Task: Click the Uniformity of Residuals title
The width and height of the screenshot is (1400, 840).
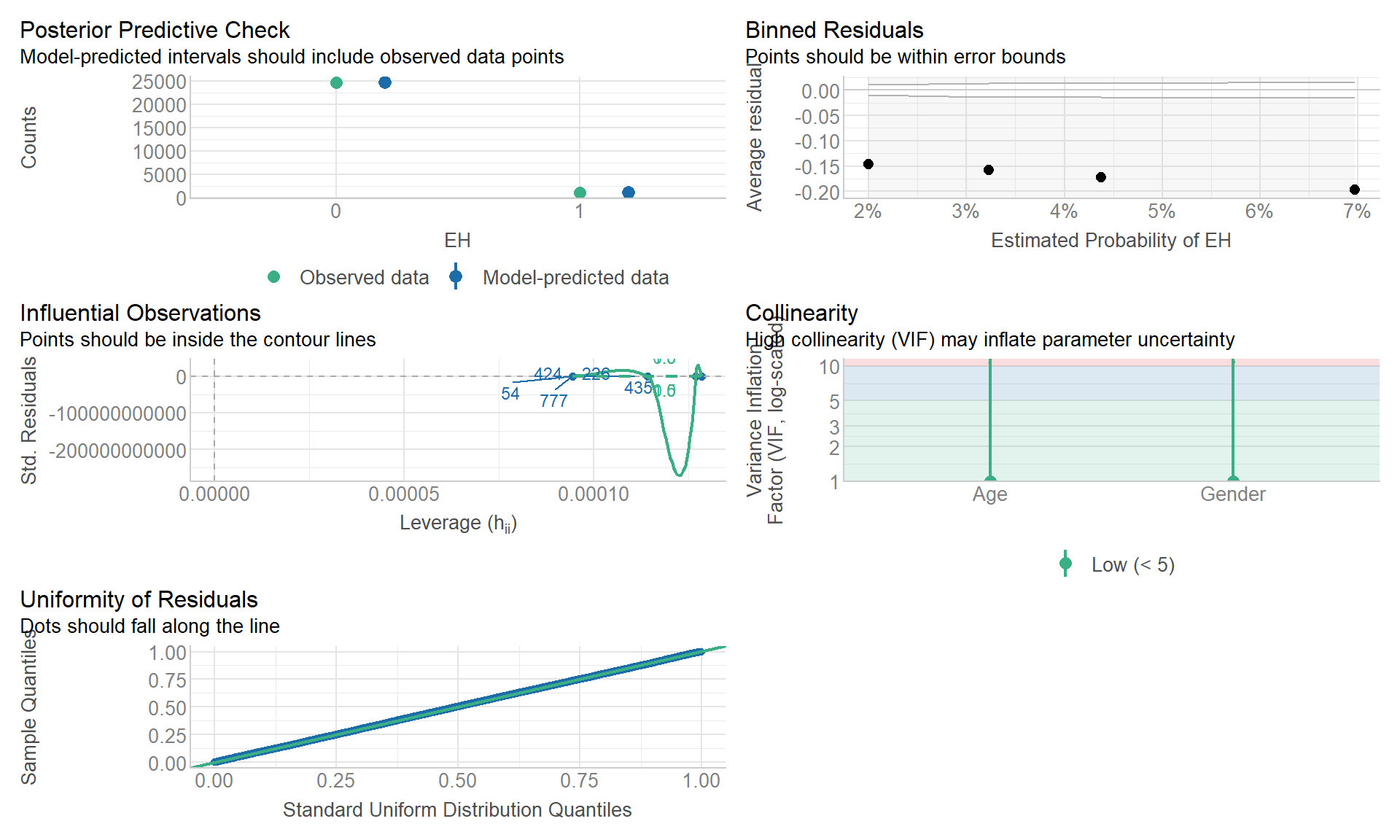Action: coord(139,599)
